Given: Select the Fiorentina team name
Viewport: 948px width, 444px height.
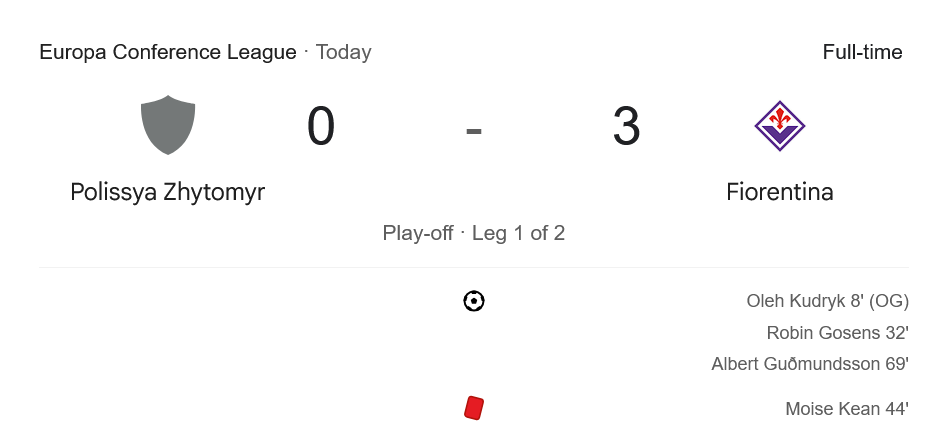Looking at the screenshot, I should point(780,192).
